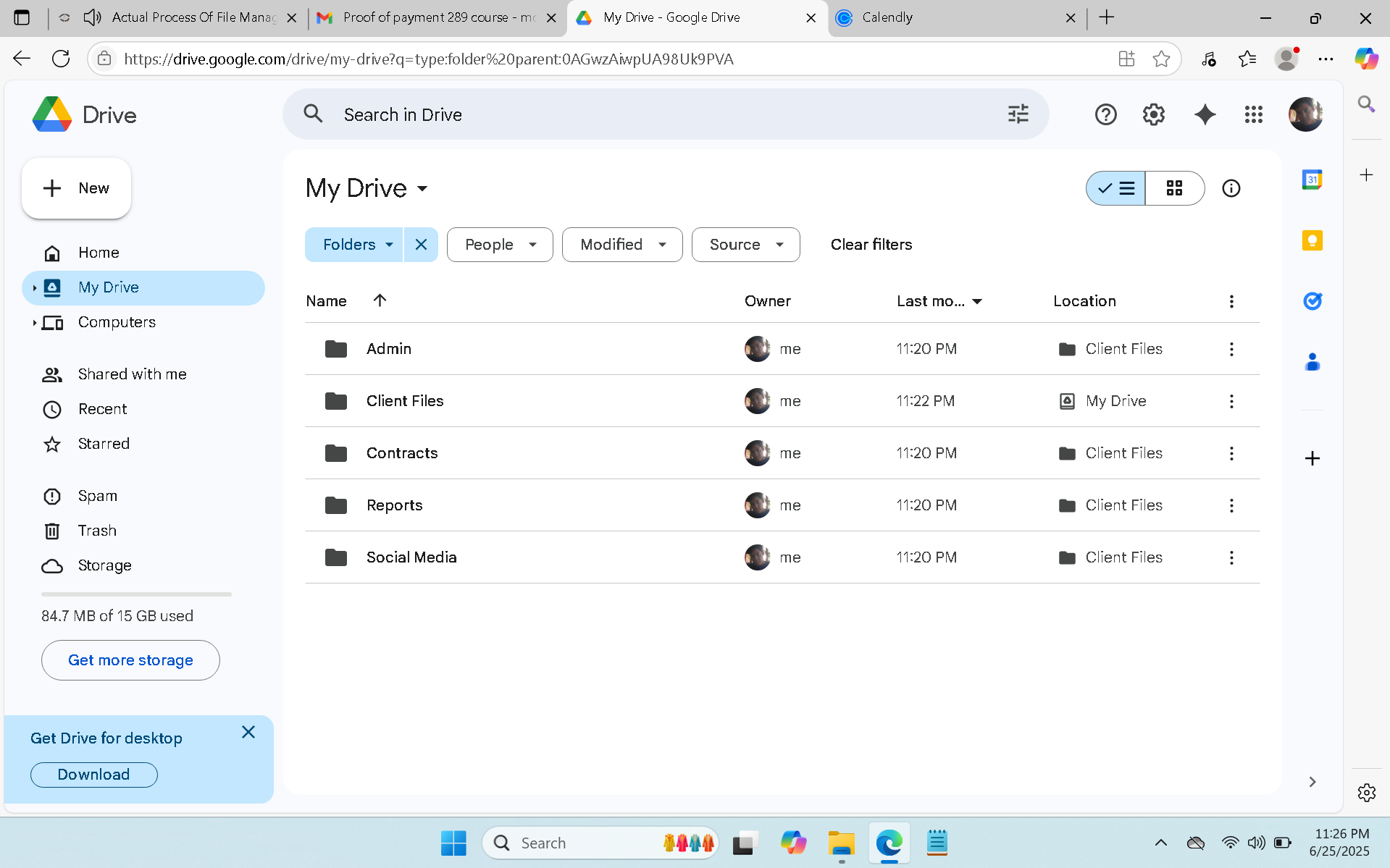This screenshot has width=1390, height=868.
Task: Open Google Tasks side panel icon
Action: (x=1312, y=301)
